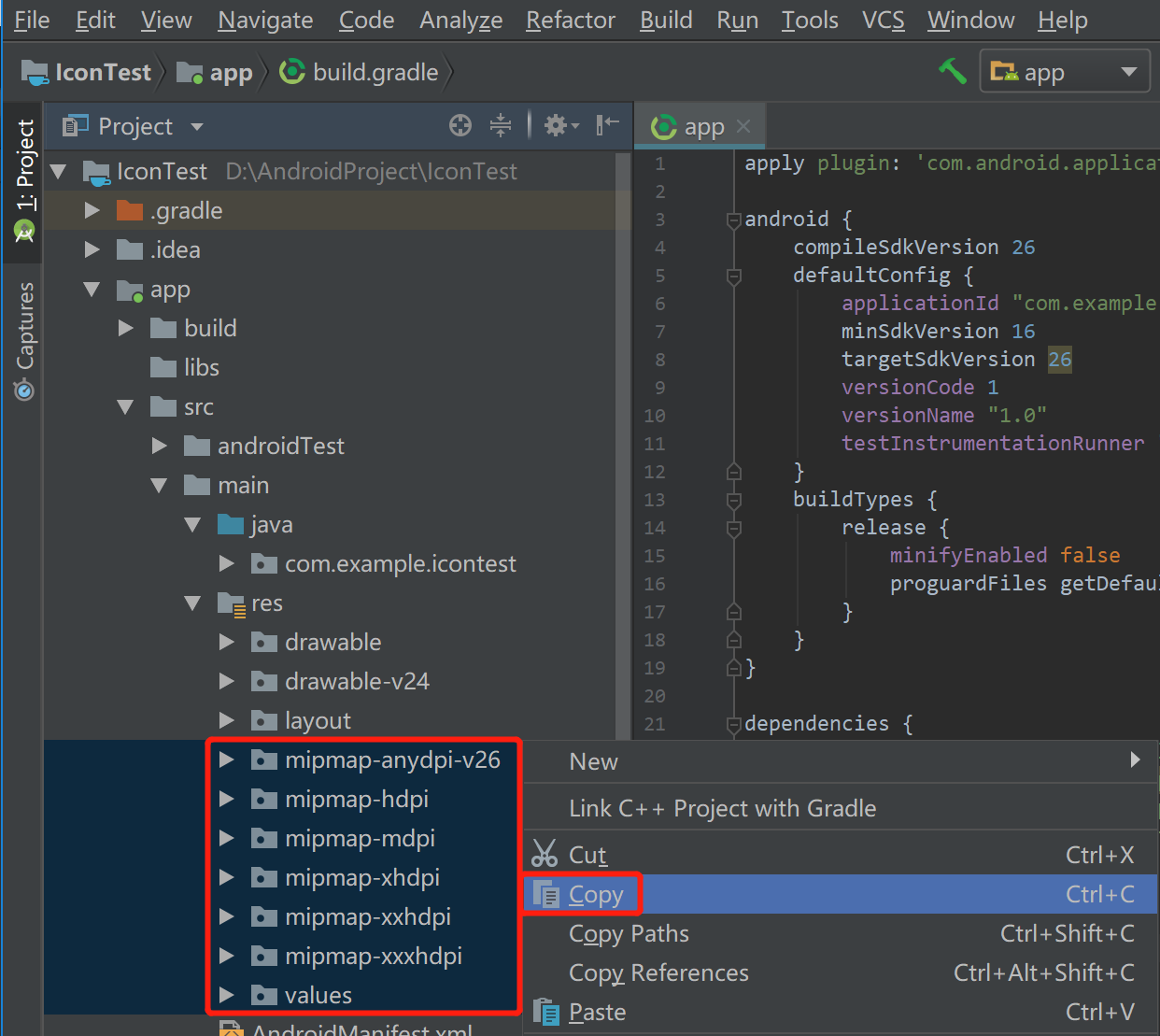Image resolution: width=1160 pixels, height=1036 pixels.
Task: Choose Copy Paths from context menu
Action: [x=841, y=933]
